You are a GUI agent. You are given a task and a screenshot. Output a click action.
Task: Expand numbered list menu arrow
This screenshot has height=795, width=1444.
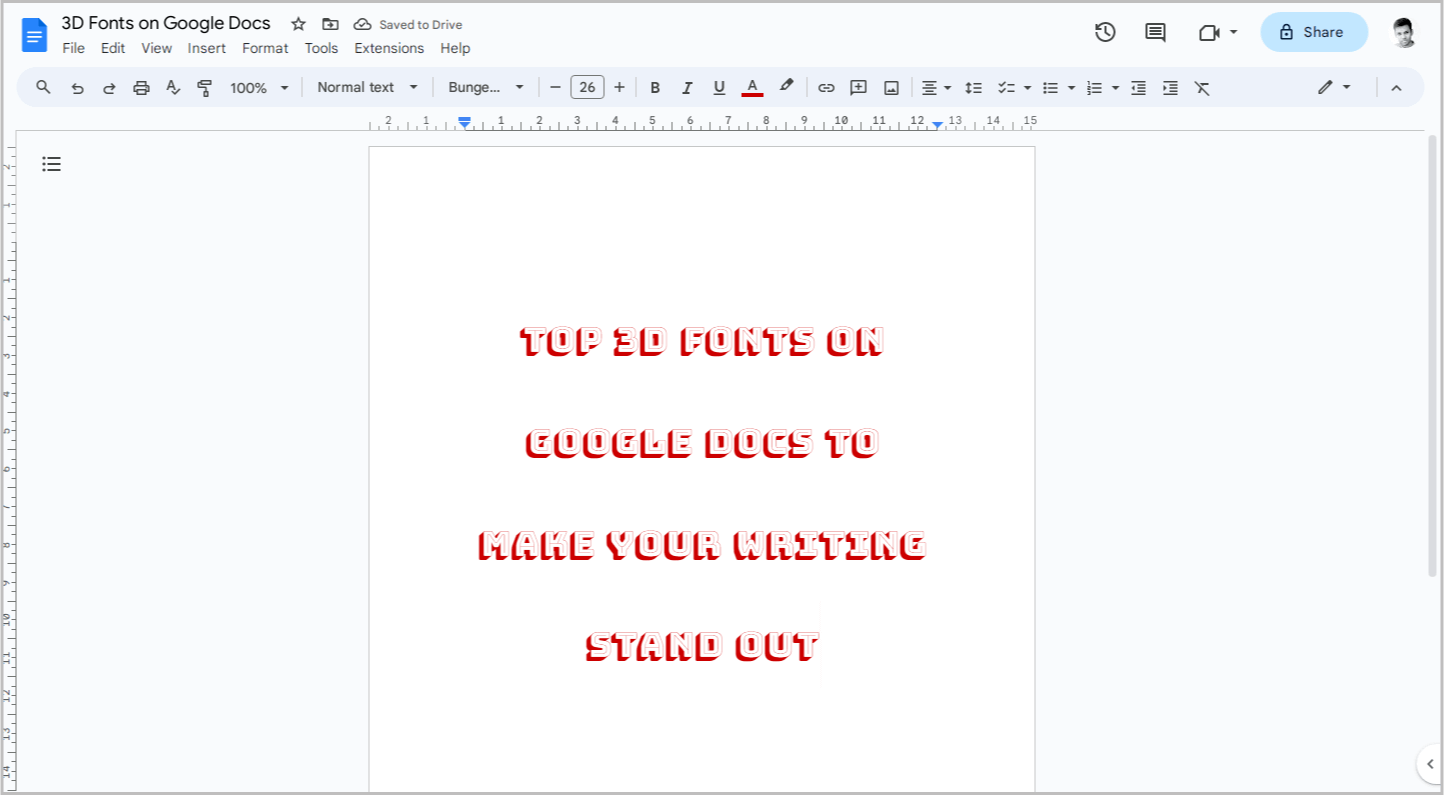pyautogui.click(x=1115, y=88)
